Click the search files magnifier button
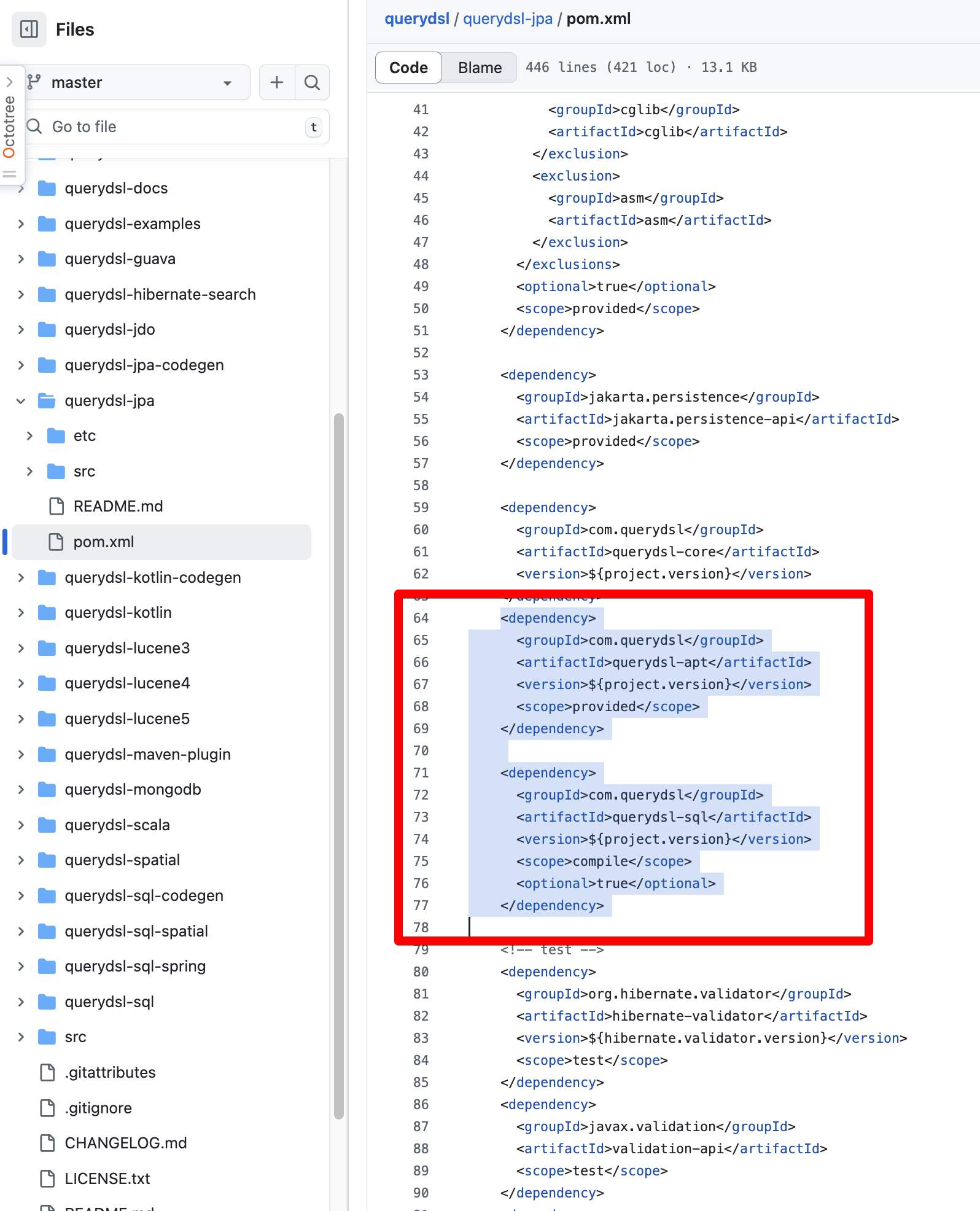 coord(312,82)
